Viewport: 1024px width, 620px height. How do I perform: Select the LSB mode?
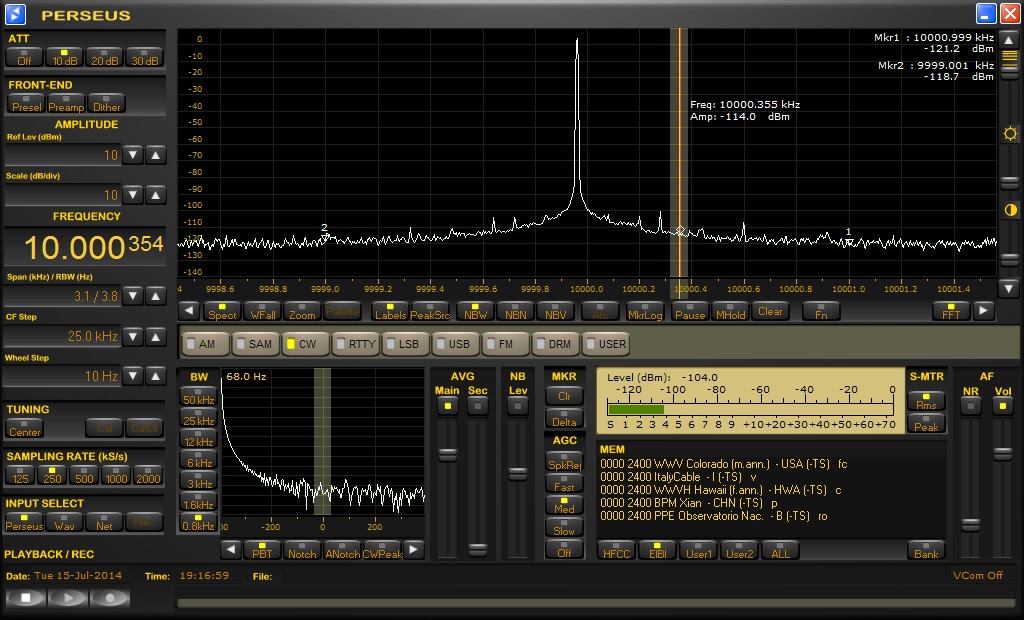(x=404, y=344)
